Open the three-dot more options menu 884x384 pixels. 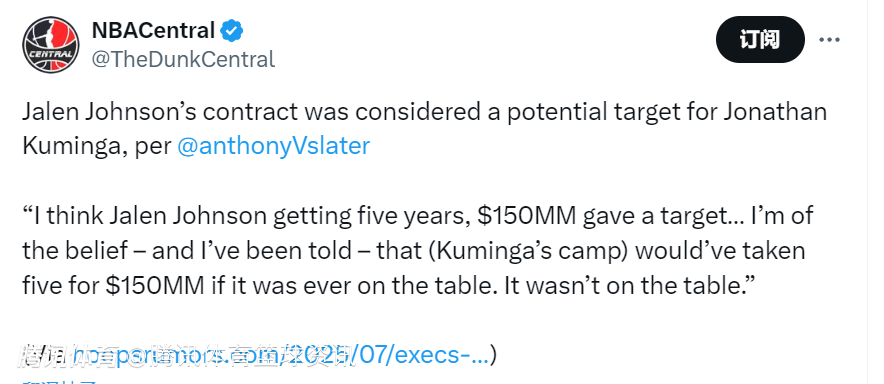coord(829,39)
